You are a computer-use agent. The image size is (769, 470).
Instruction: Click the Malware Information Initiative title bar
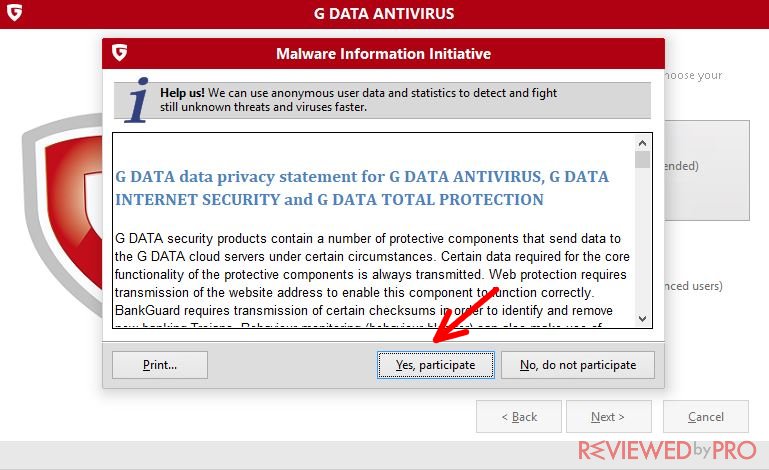(384, 53)
